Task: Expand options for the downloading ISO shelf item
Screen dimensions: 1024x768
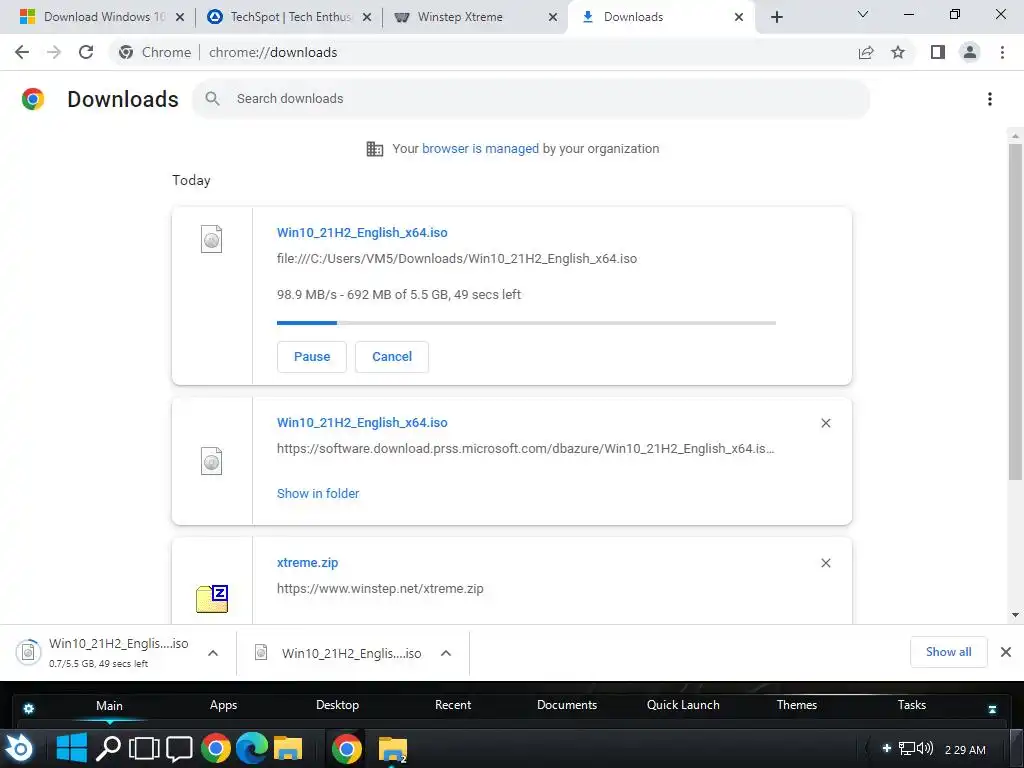Action: coord(213,653)
